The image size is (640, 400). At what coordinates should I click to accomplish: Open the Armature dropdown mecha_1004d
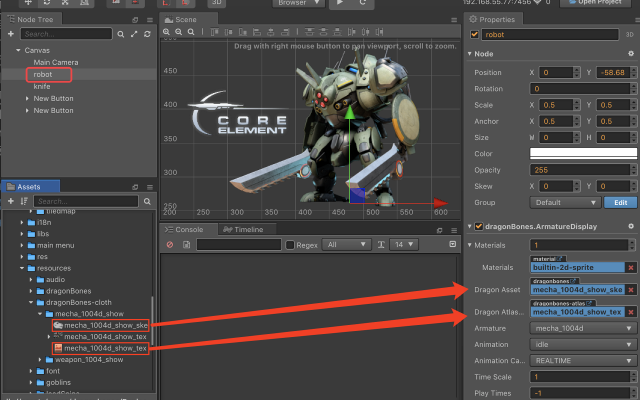click(583, 328)
